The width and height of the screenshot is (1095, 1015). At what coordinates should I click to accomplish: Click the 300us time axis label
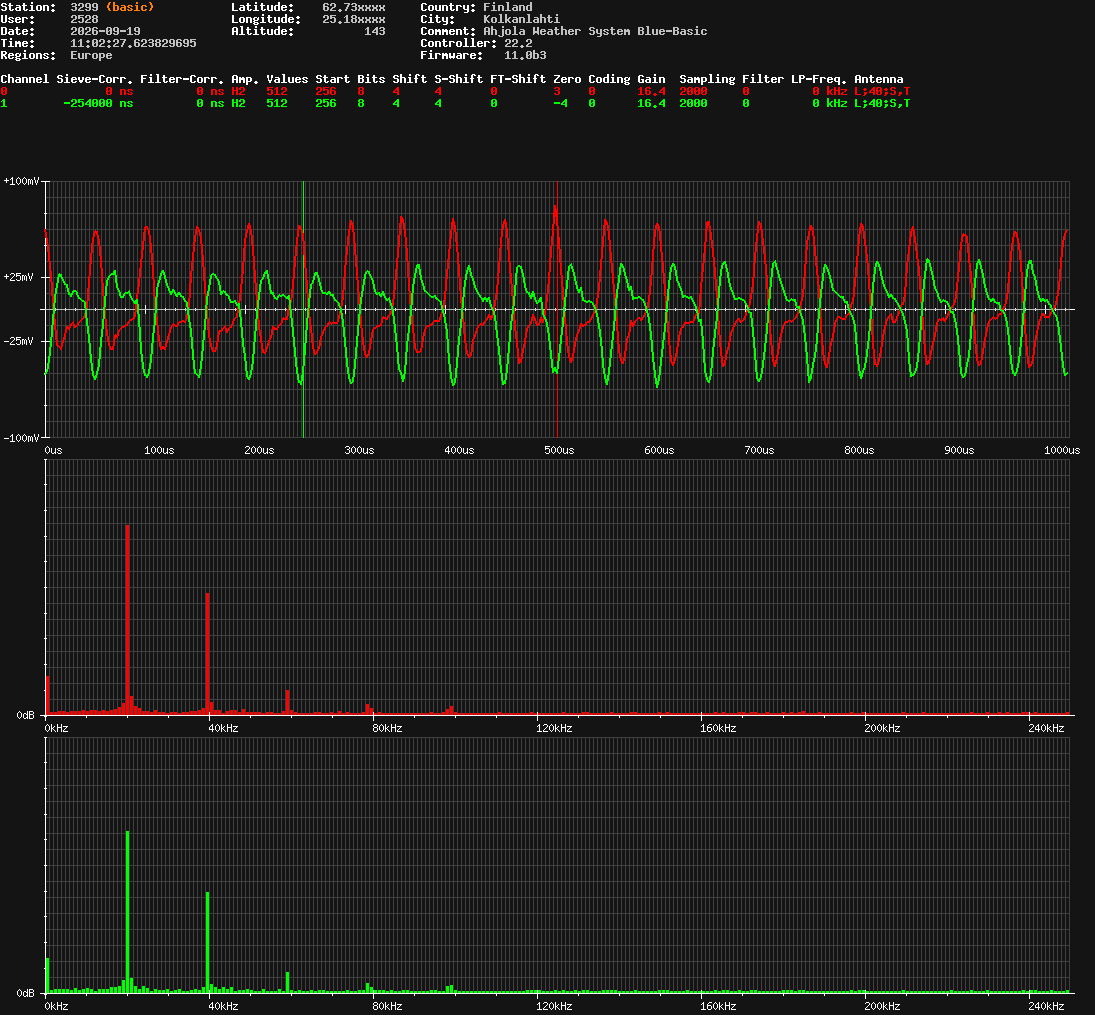(359, 451)
